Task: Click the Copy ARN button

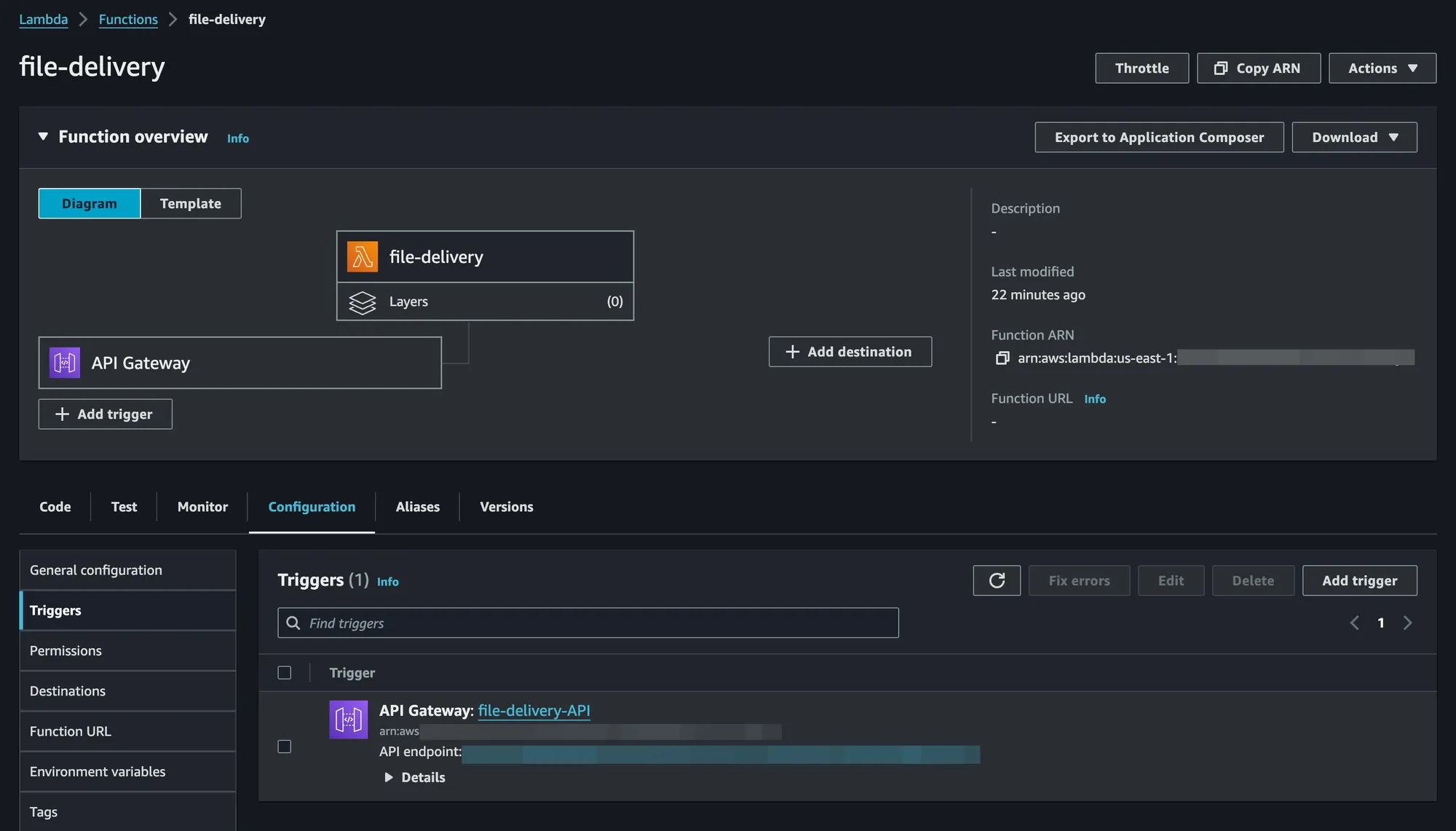Action: [1259, 68]
